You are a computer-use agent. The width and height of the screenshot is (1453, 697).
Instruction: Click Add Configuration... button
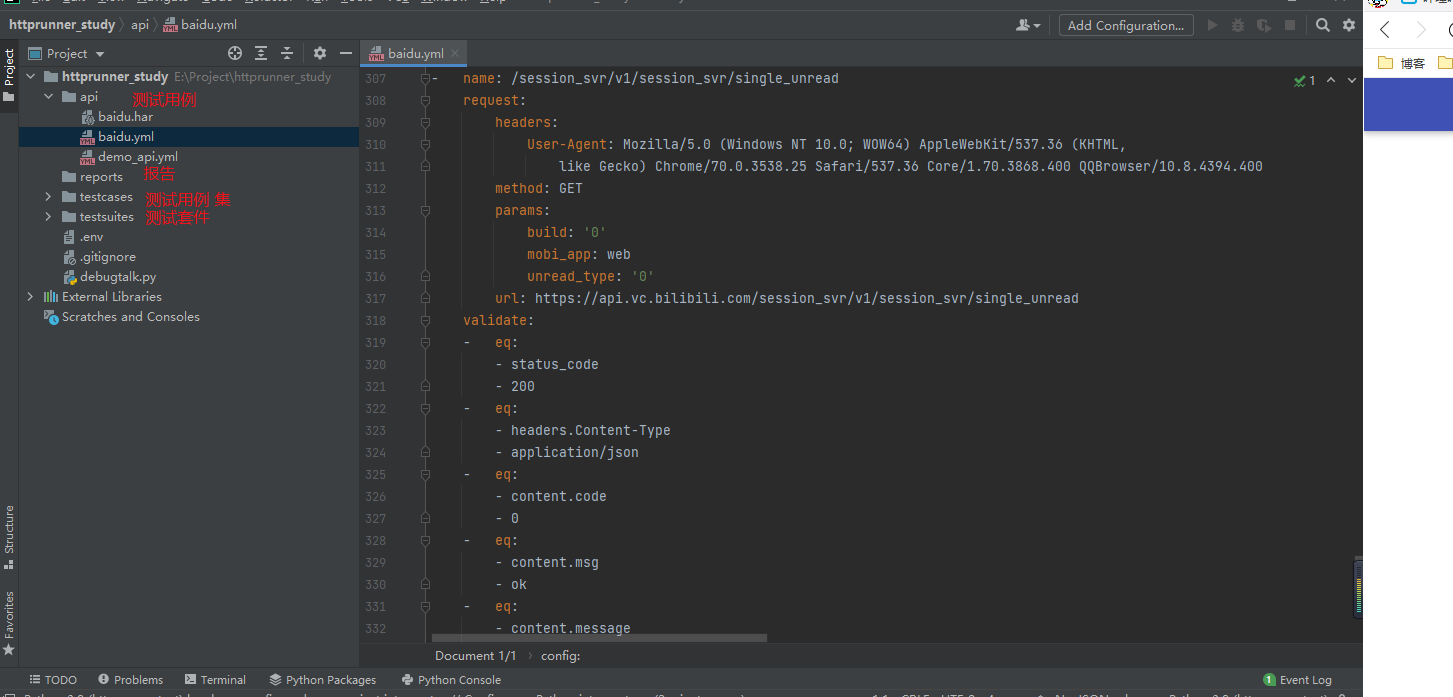pos(1126,25)
